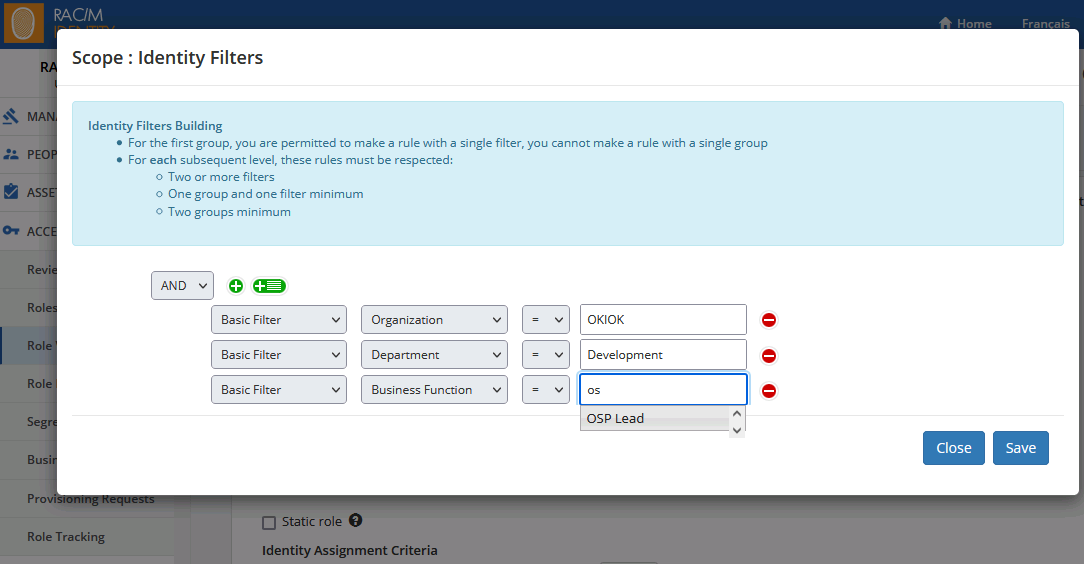
Task: Click the People icon in sidebar
Action: (11, 154)
